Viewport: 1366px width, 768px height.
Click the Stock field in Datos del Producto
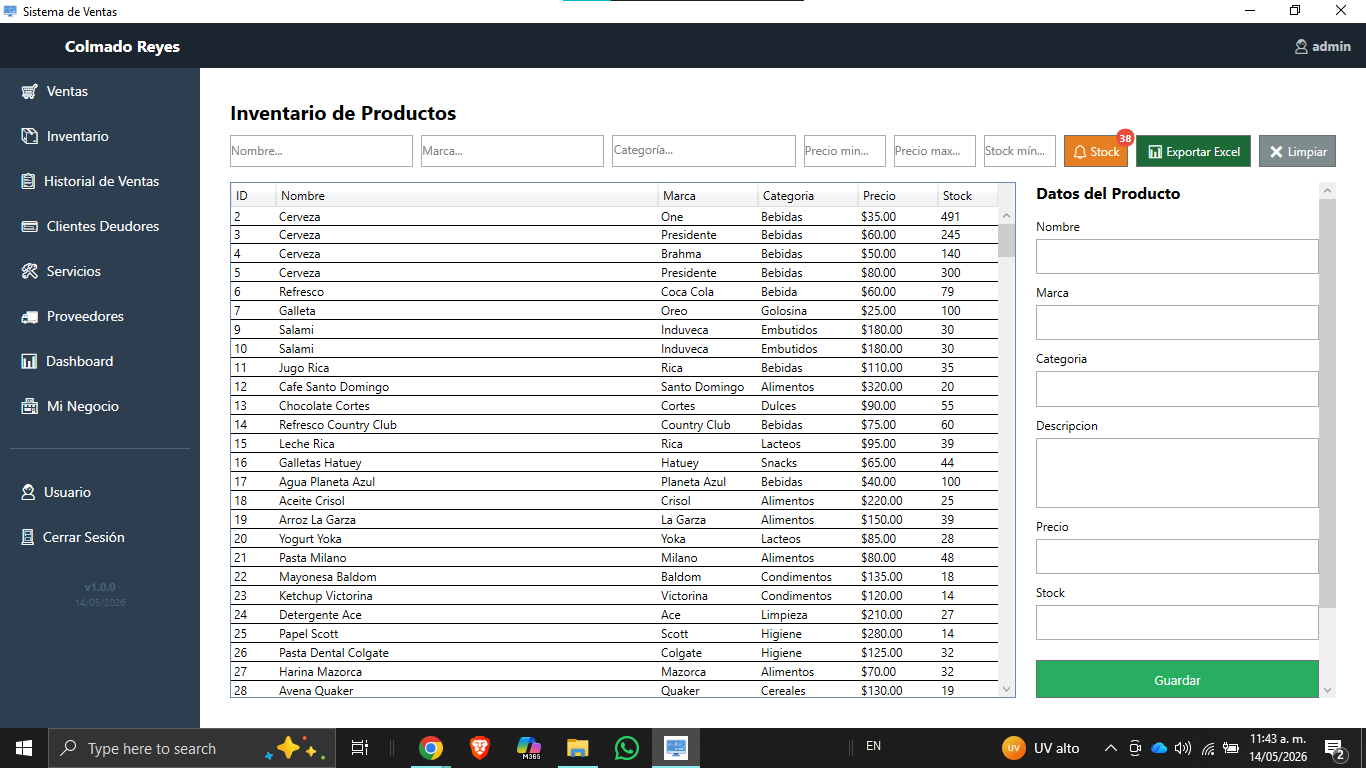[x=1177, y=622]
